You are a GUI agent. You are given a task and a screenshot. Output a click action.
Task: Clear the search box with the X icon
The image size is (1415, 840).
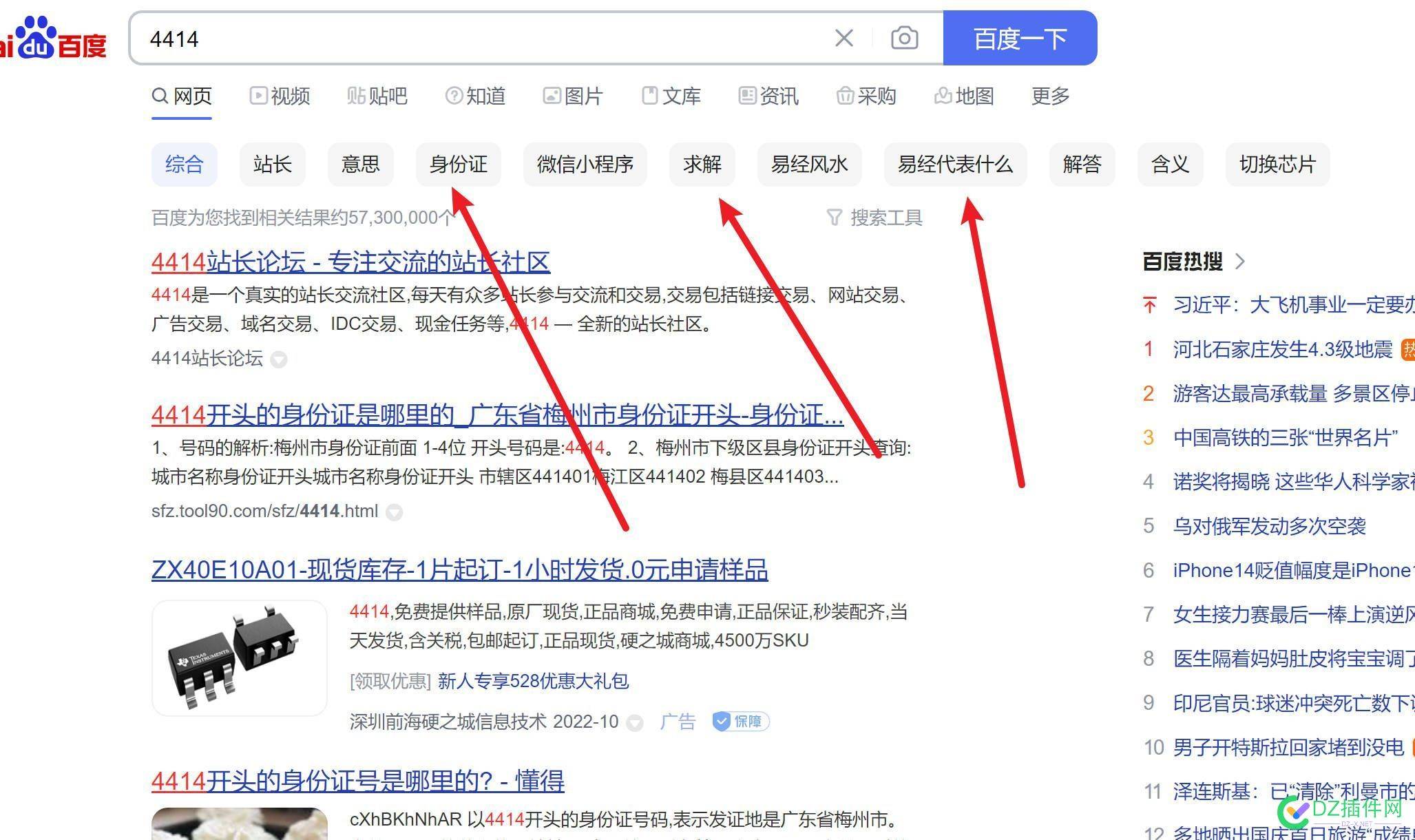pyautogui.click(x=844, y=38)
